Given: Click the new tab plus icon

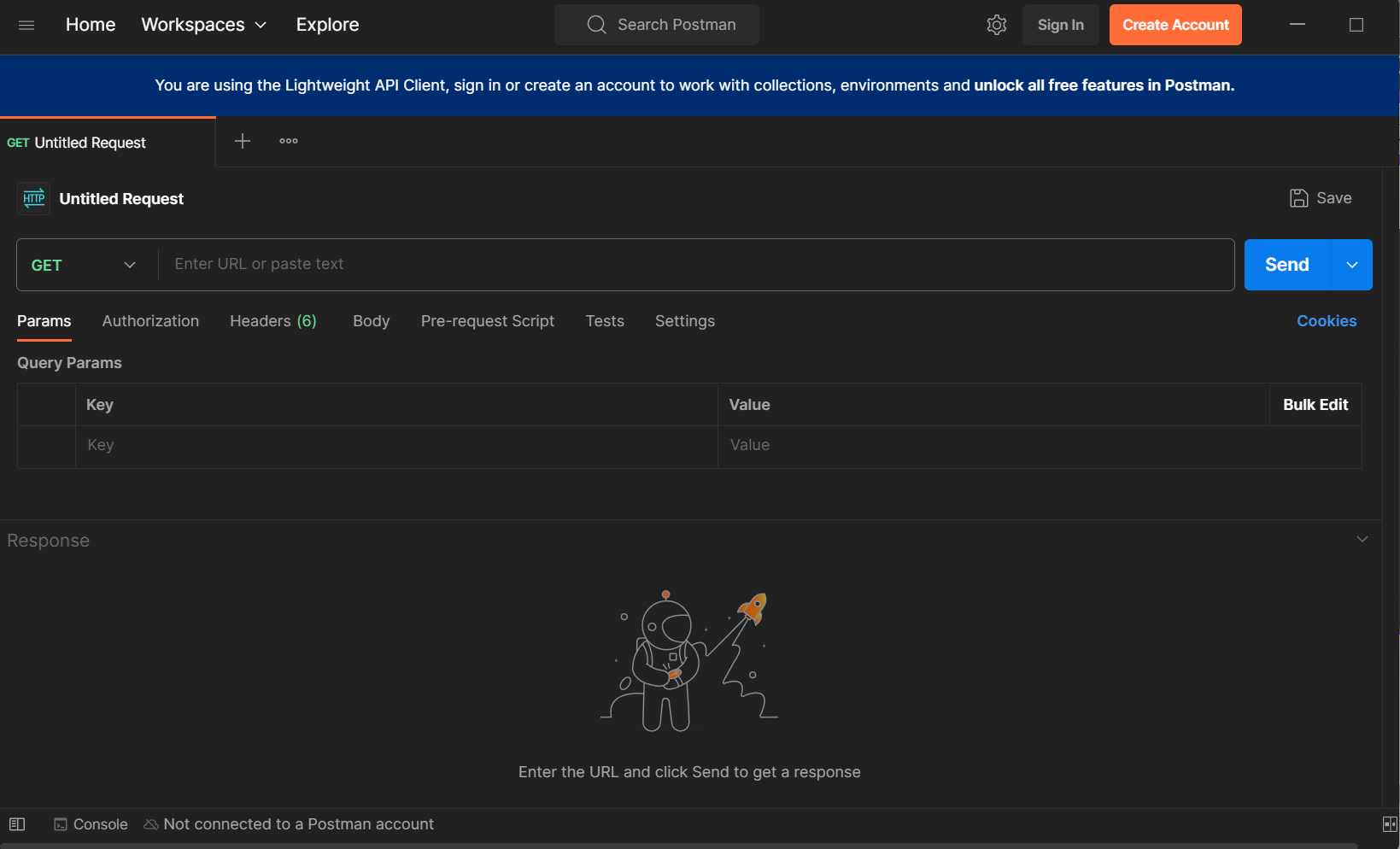Looking at the screenshot, I should pos(243,141).
